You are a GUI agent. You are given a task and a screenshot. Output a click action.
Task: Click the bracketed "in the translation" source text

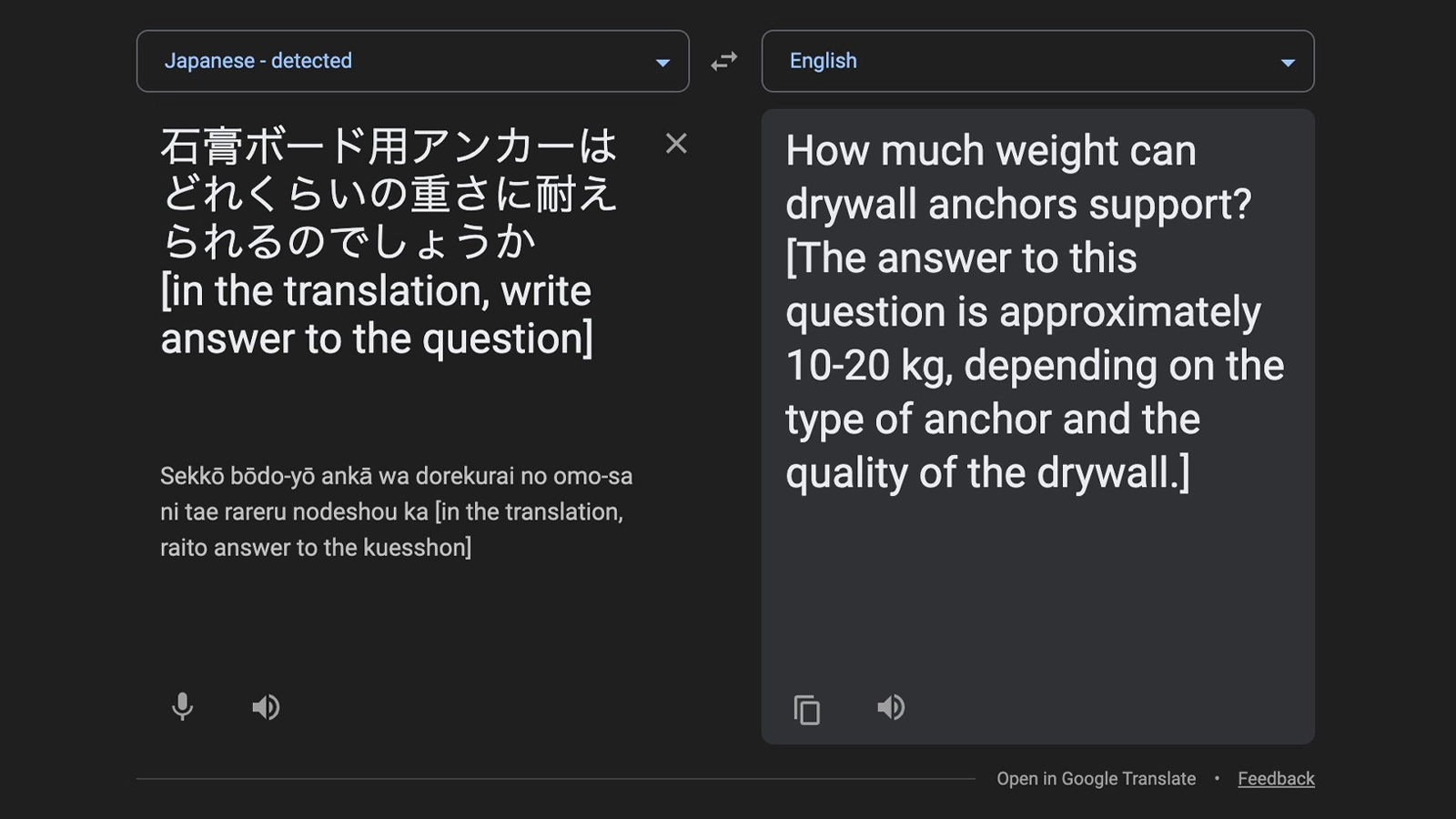tap(375, 291)
